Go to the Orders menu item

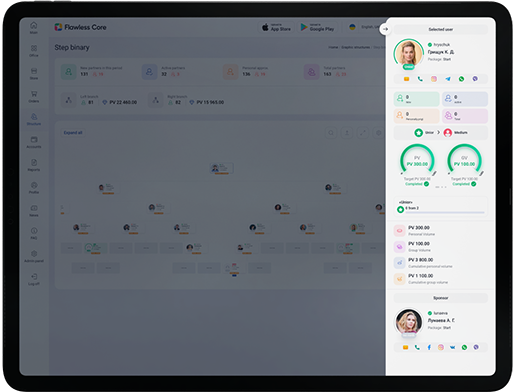34,96
